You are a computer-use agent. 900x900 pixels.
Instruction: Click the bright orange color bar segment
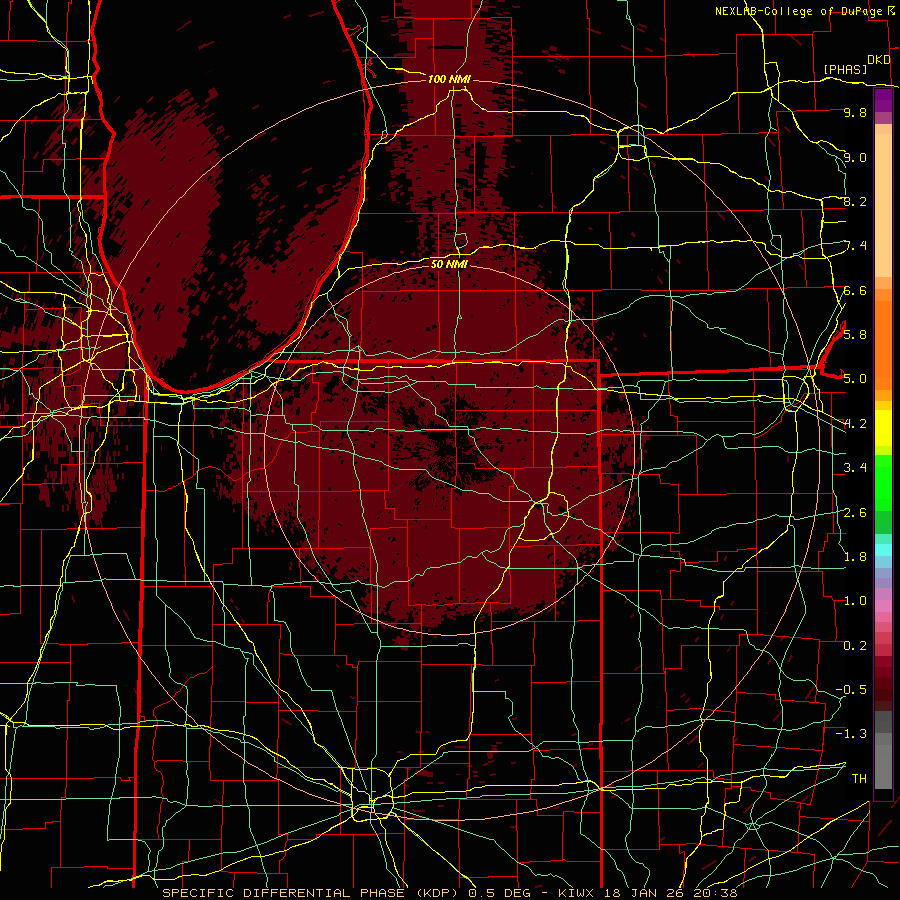pos(883,344)
